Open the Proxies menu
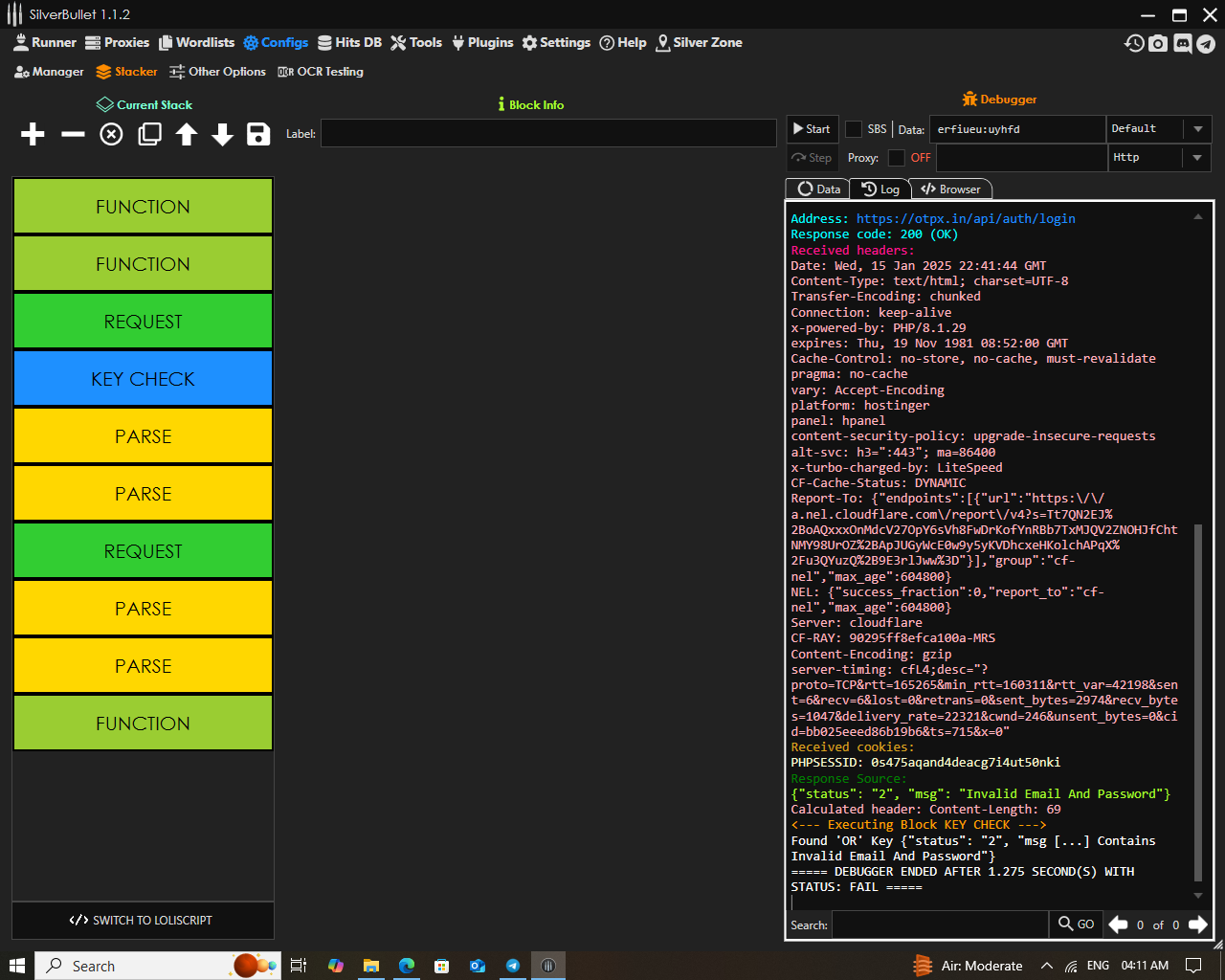The image size is (1225, 980). click(x=117, y=42)
